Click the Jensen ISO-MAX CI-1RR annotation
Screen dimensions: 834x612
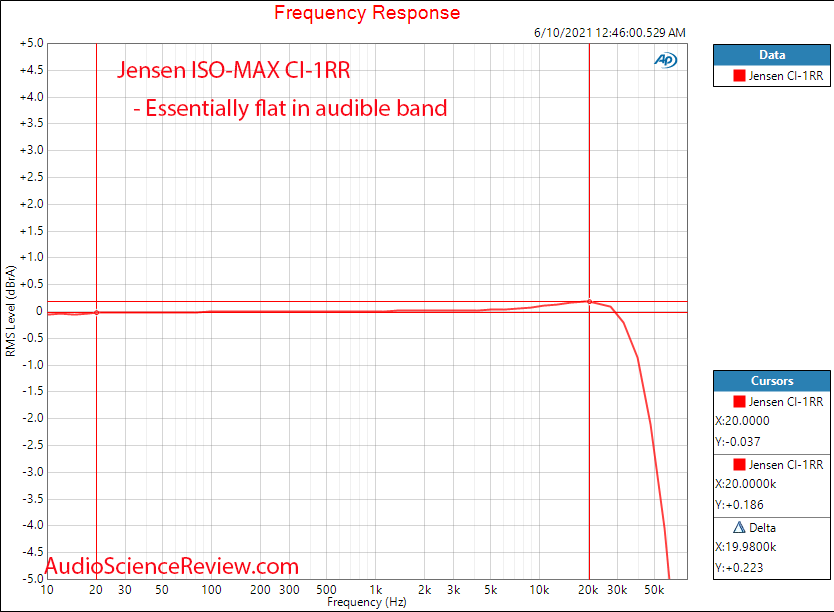[233, 70]
